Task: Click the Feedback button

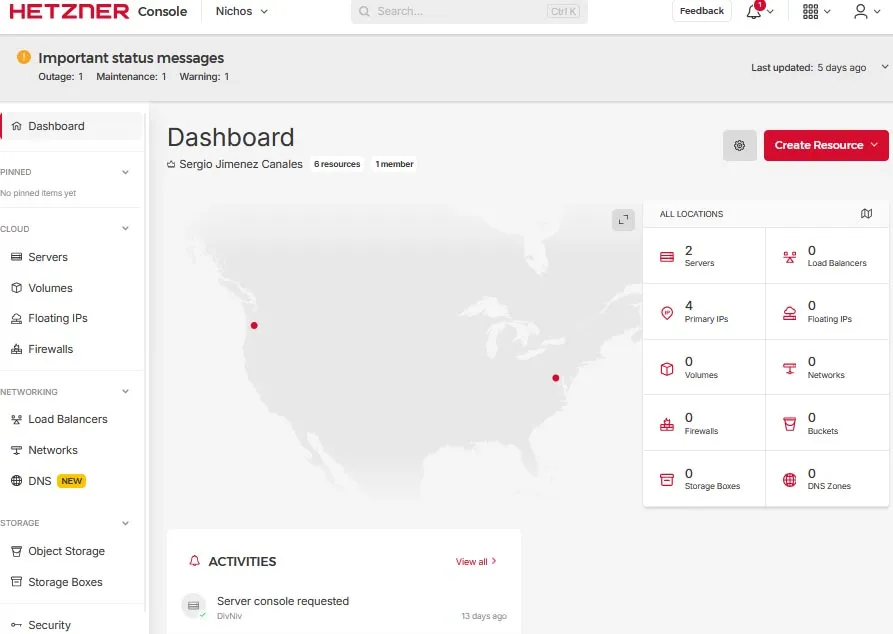Action: point(701,11)
